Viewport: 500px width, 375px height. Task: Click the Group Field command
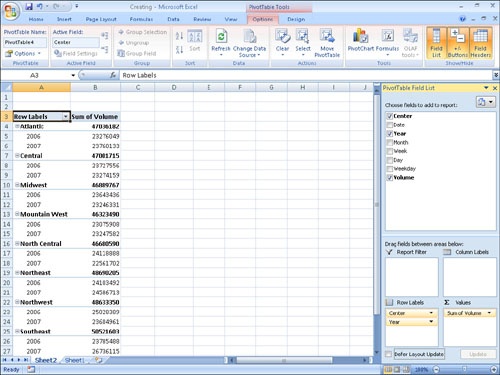[x=137, y=53]
